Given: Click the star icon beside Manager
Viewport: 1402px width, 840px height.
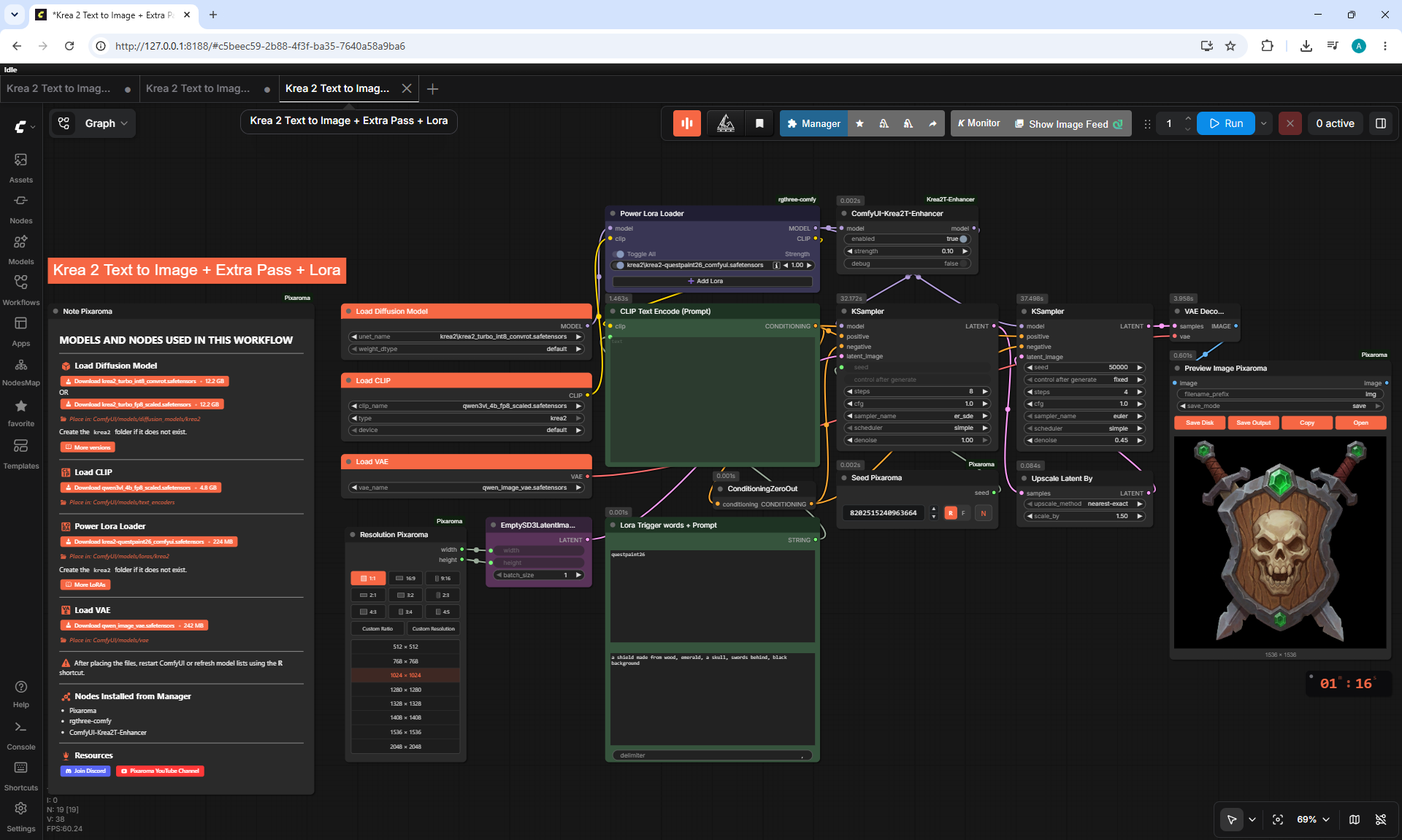Looking at the screenshot, I should click(859, 123).
